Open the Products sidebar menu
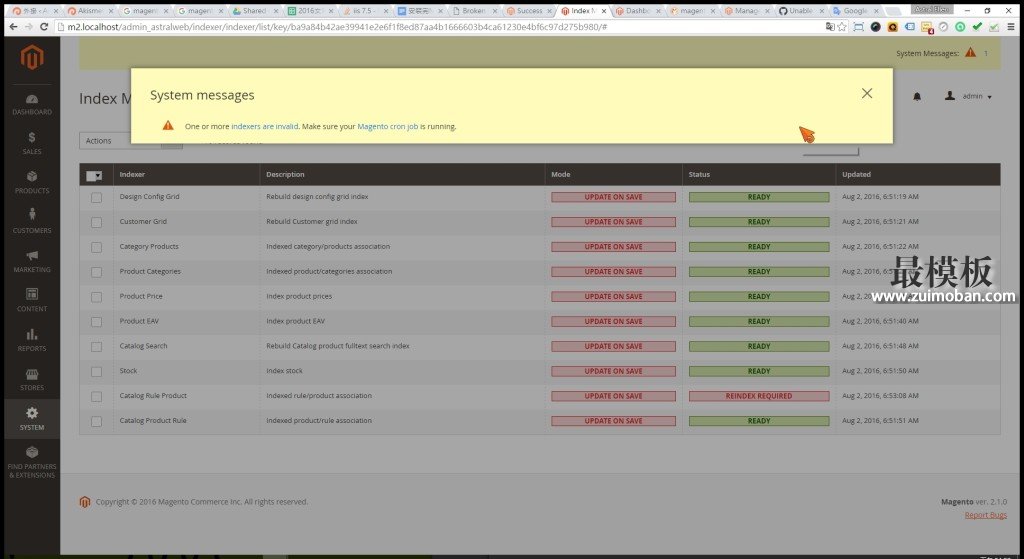The height and width of the screenshot is (559, 1024). tap(31, 183)
